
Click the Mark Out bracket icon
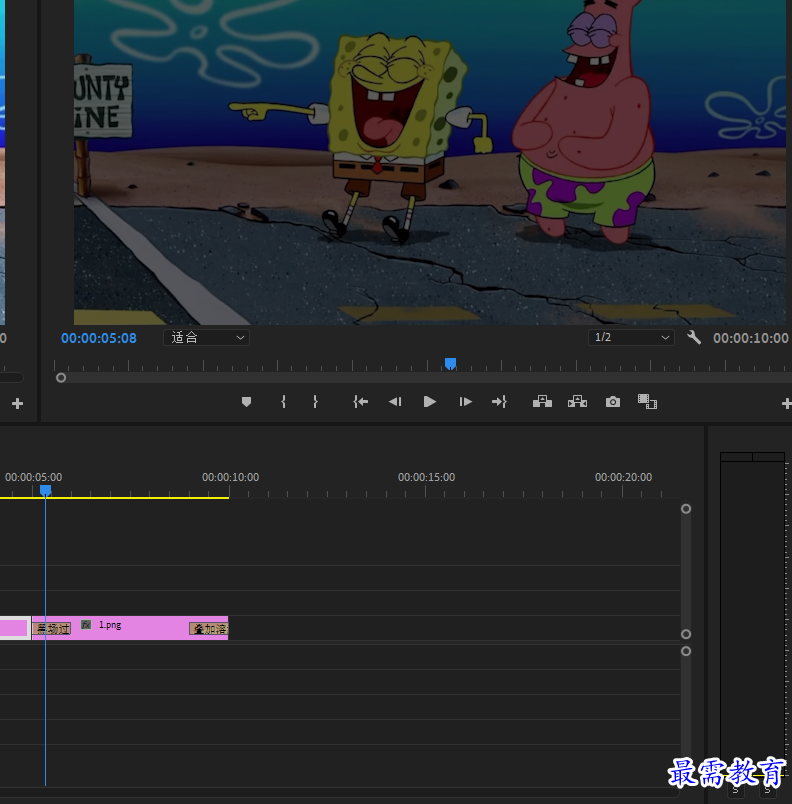tap(315, 402)
